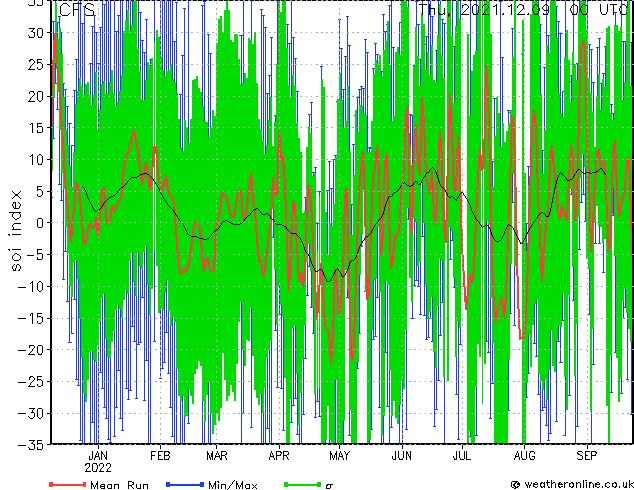Screen dimensions: 634x490
Task: Click the '-20' y-axis value
Action: [32, 350]
